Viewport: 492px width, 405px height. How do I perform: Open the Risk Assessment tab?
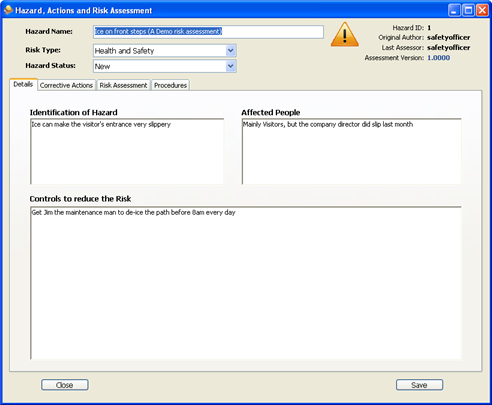pyautogui.click(x=123, y=85)
